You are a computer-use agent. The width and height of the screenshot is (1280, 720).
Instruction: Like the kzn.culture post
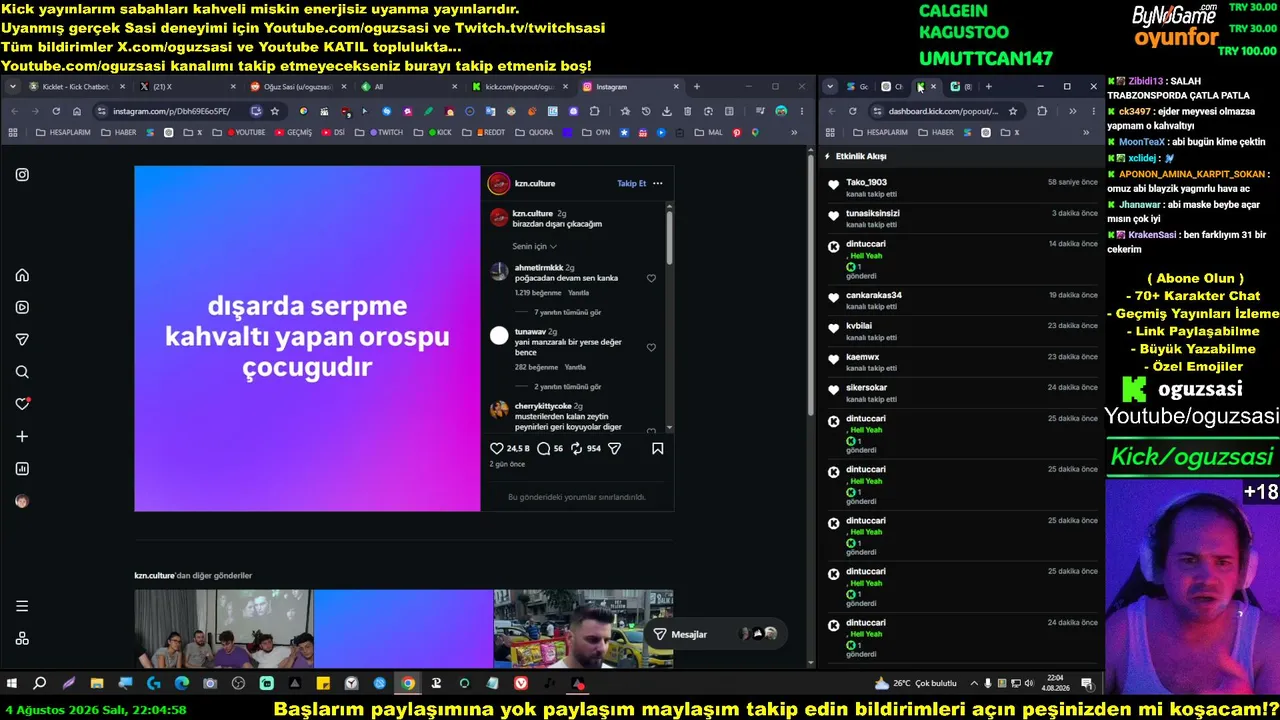coord(497,448)
